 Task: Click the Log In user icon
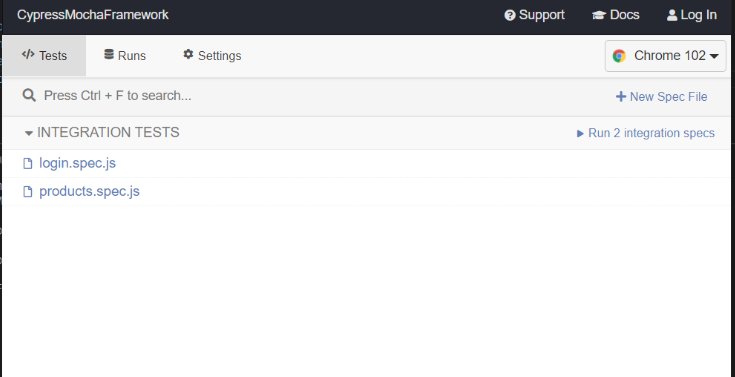672,15
